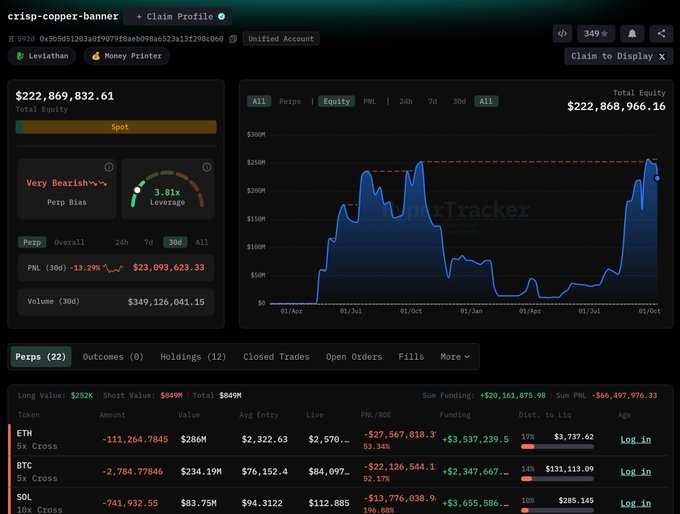This screenshot has width=680, height=514.
Task: Click the Leviathan badge
Action: click(x=42, y=56)
